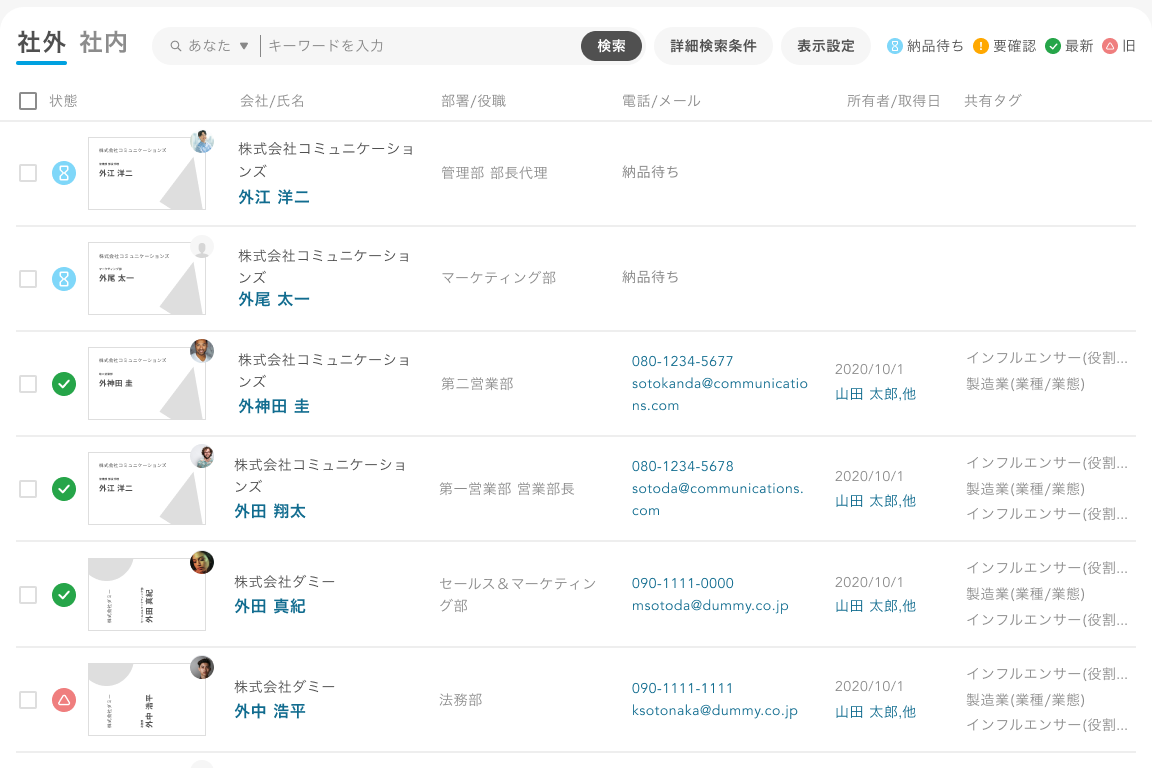Click red triangle status icon for 外中 浩平

click(64, 700)
